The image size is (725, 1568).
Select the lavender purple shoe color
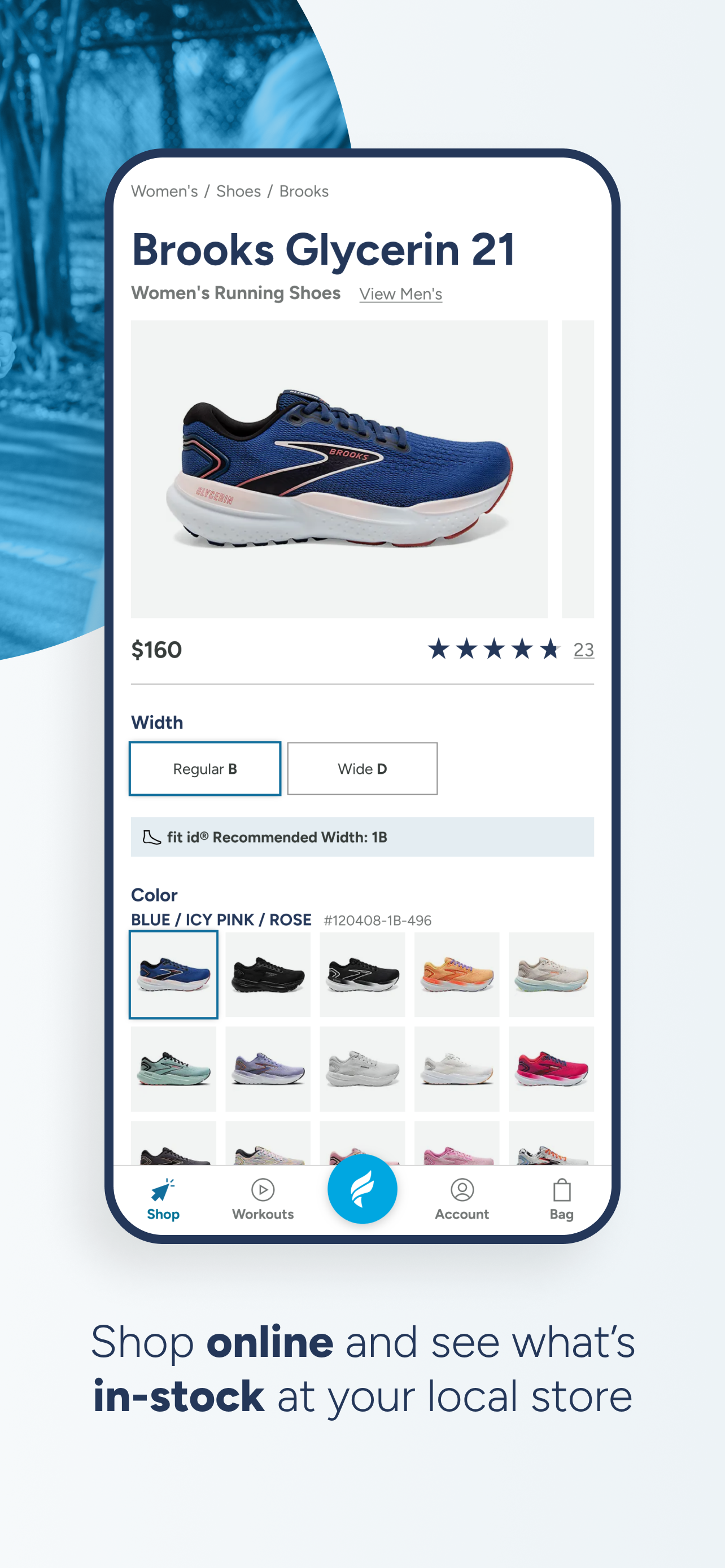[x=268, y=1069]
